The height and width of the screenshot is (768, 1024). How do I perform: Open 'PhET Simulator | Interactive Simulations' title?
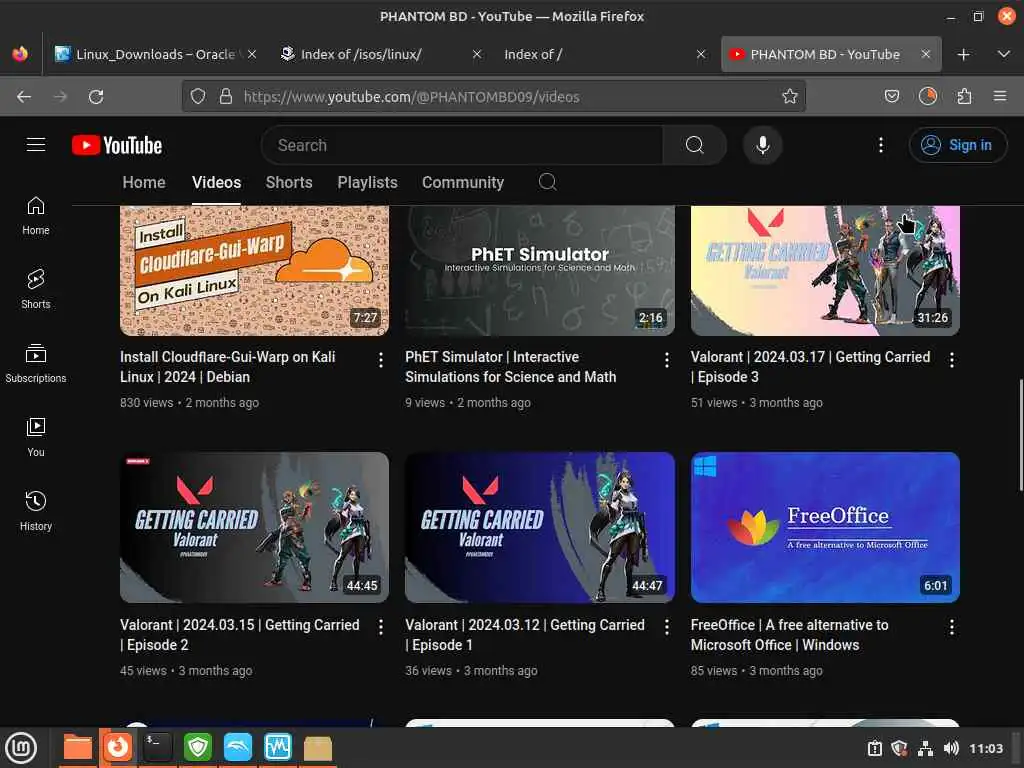pyautogui.click(x=510, y=367)
